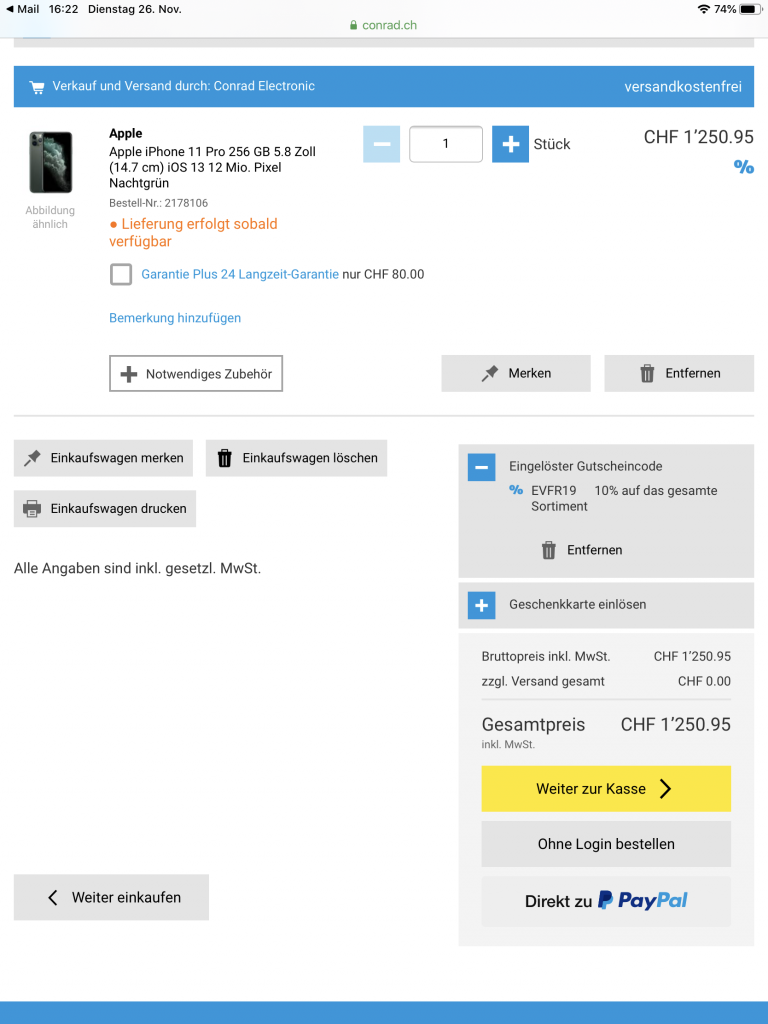Remove the iPhone with Entfernen trash button

(679, 374)
